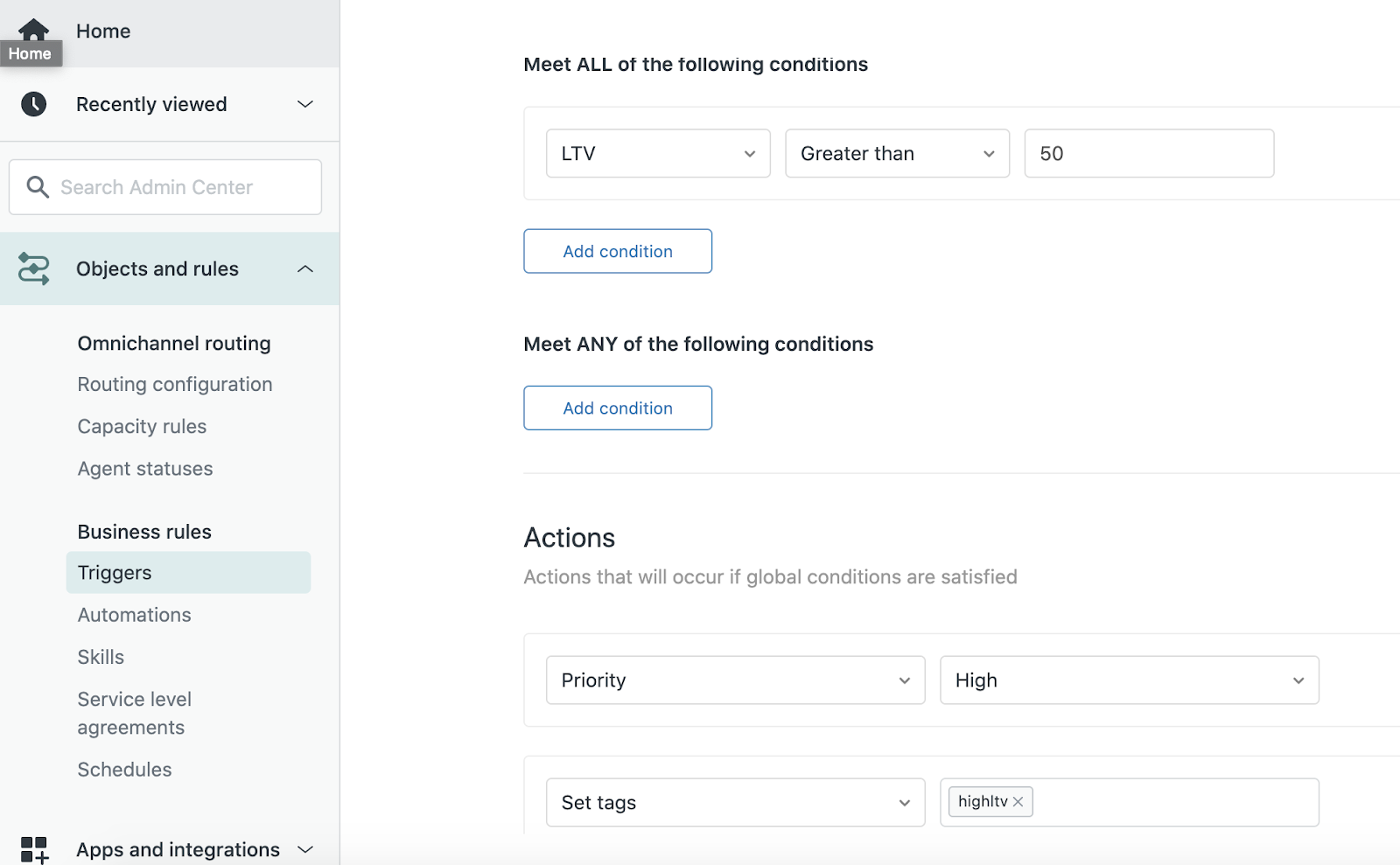Open Routing configuration page
1400x865 pixels.
[x=175, y=384]
